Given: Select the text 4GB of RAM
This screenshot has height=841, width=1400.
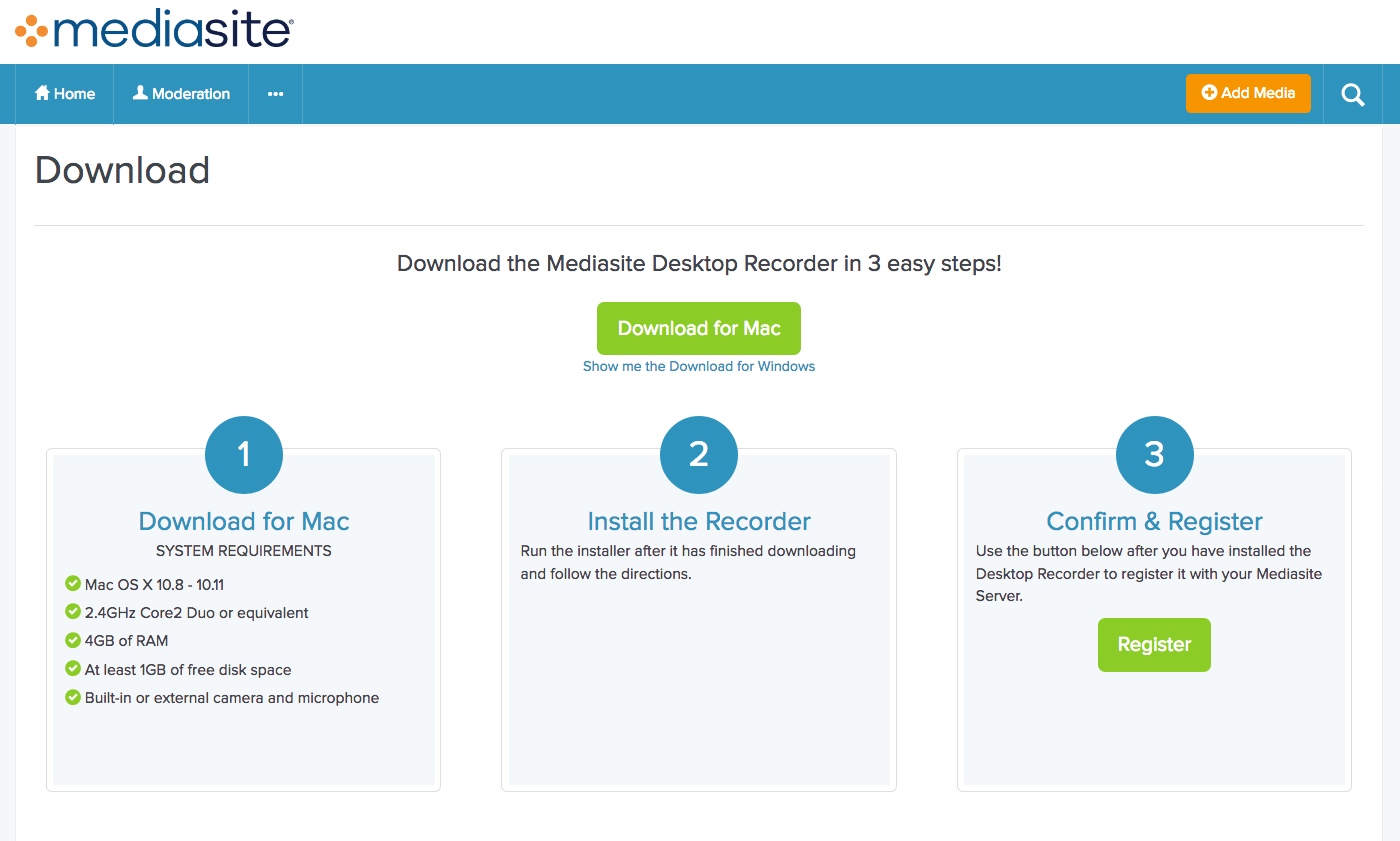Looking at the screenshot, I should click(x=126, y=641).
